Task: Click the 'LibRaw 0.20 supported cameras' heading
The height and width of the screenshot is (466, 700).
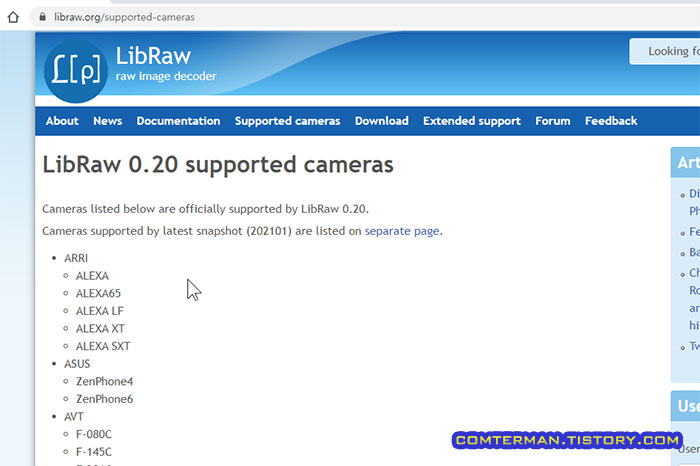Action: (218, 165)
